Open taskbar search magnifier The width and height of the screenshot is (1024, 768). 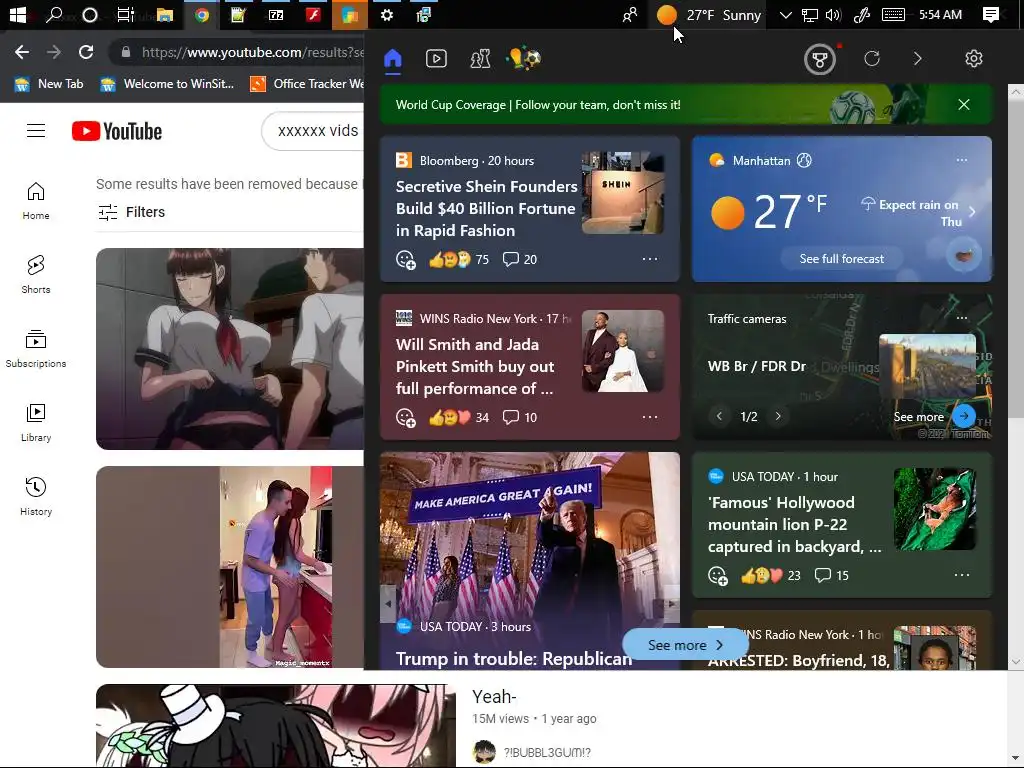coord(54,14)
